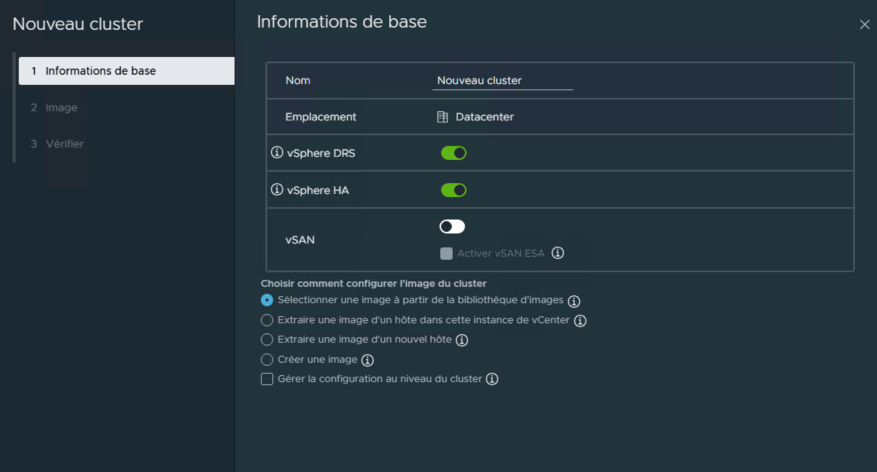Choose Extraire une image d'un nouvel hôte
This screenshot has height=472, width=877.
(267, 340)
